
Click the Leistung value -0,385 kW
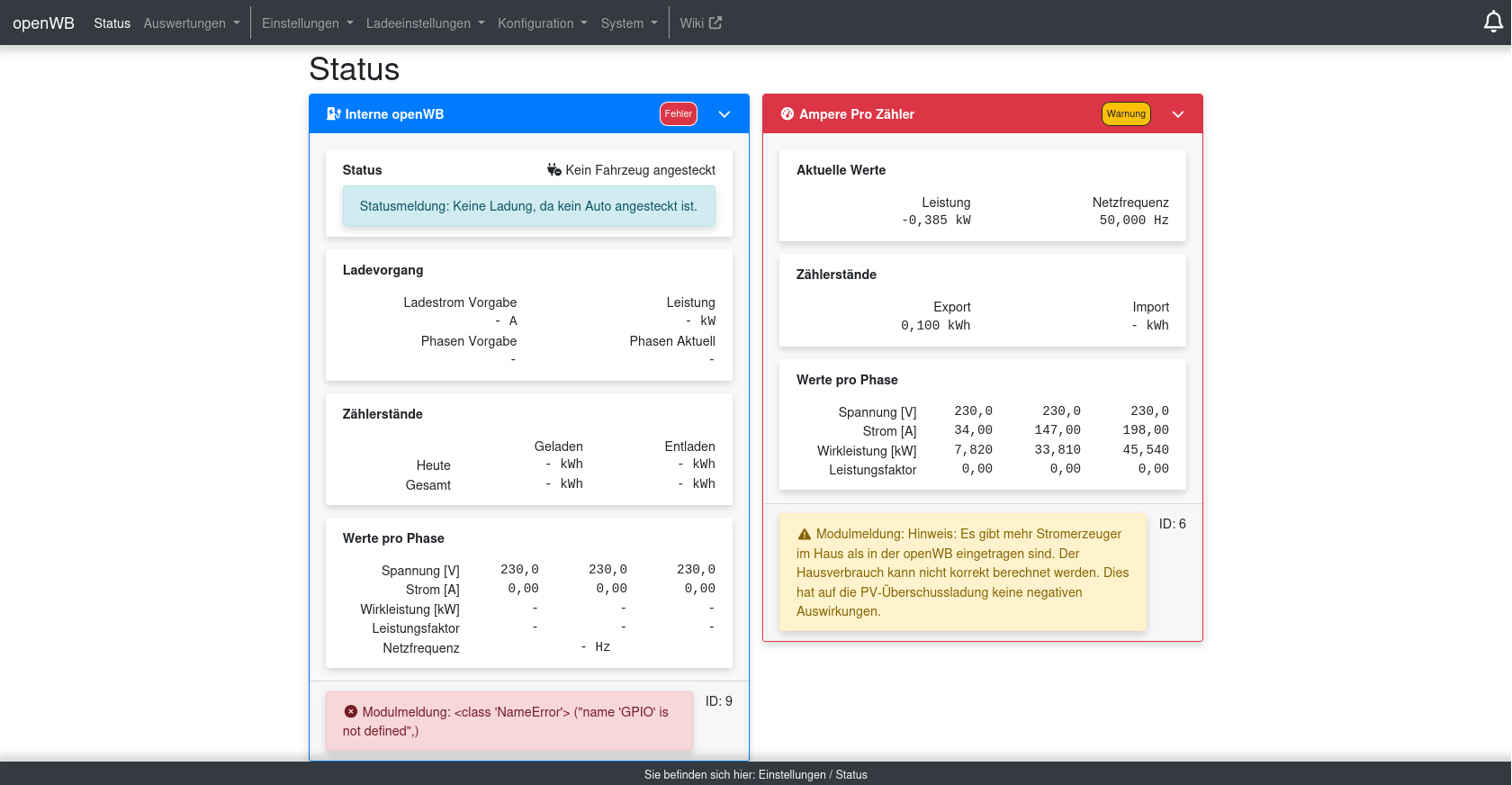(936, 220)
